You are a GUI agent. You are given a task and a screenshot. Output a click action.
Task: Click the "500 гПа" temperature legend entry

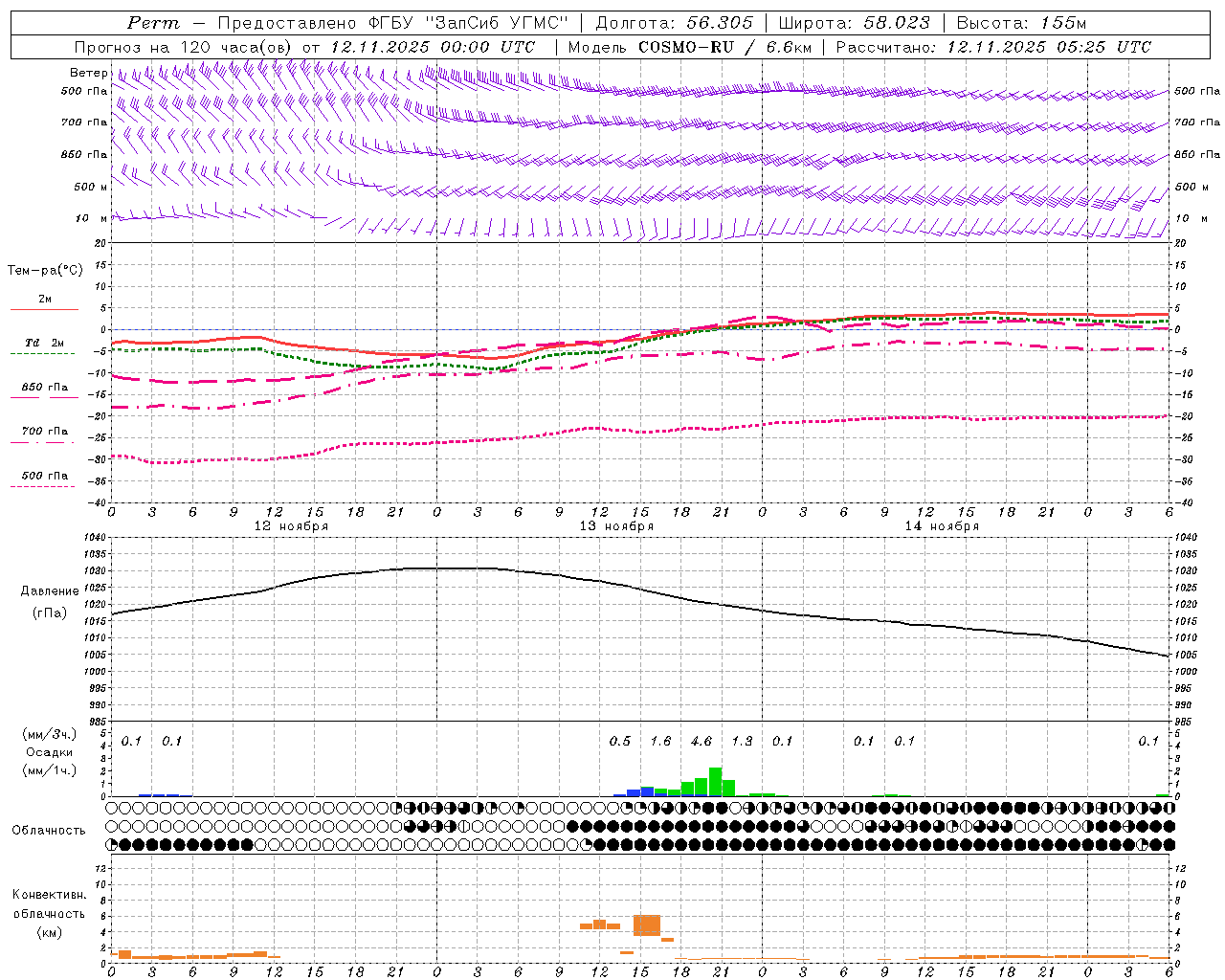[44, 476]
